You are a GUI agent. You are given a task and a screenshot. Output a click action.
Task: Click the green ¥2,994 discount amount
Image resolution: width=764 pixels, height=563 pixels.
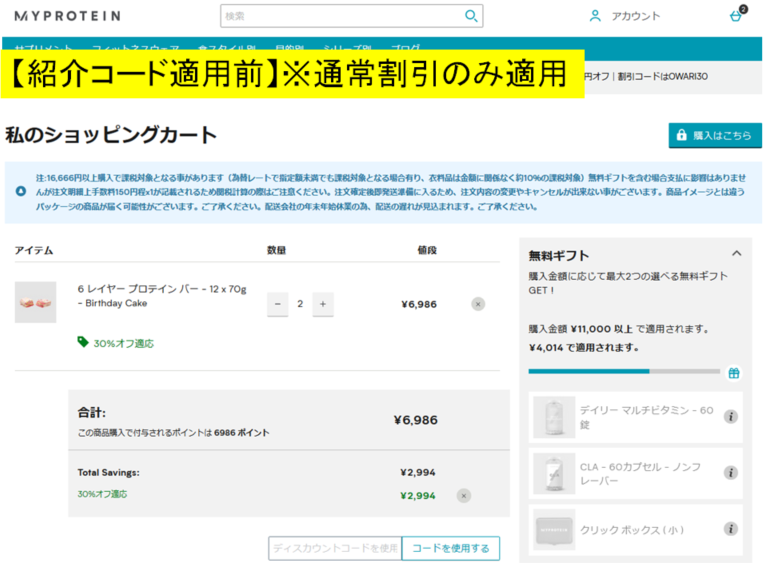(418, 496)
